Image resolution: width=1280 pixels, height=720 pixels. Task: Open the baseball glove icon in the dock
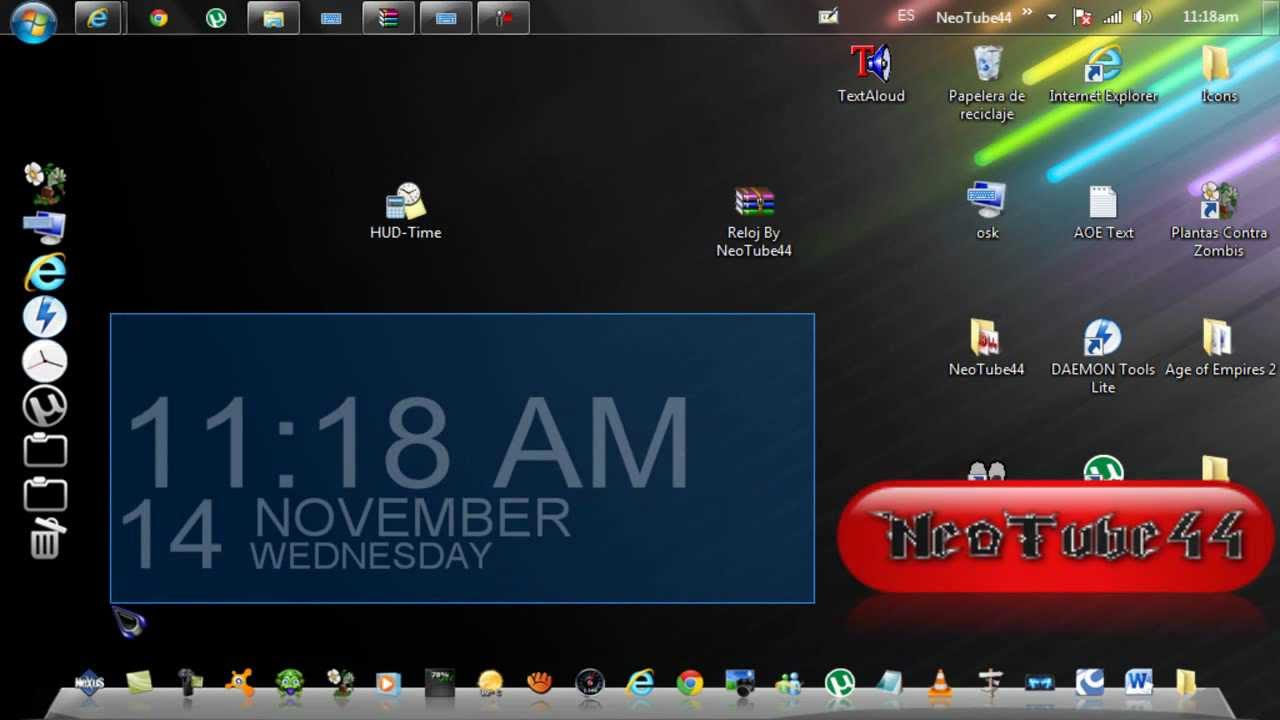click(x=540, y=683)
